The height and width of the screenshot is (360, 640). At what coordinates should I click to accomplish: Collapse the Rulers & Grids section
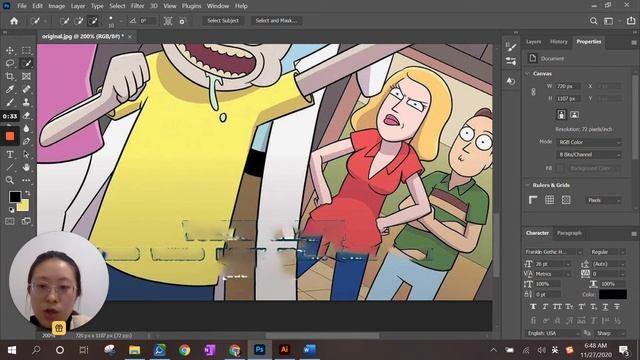[527, 185]
